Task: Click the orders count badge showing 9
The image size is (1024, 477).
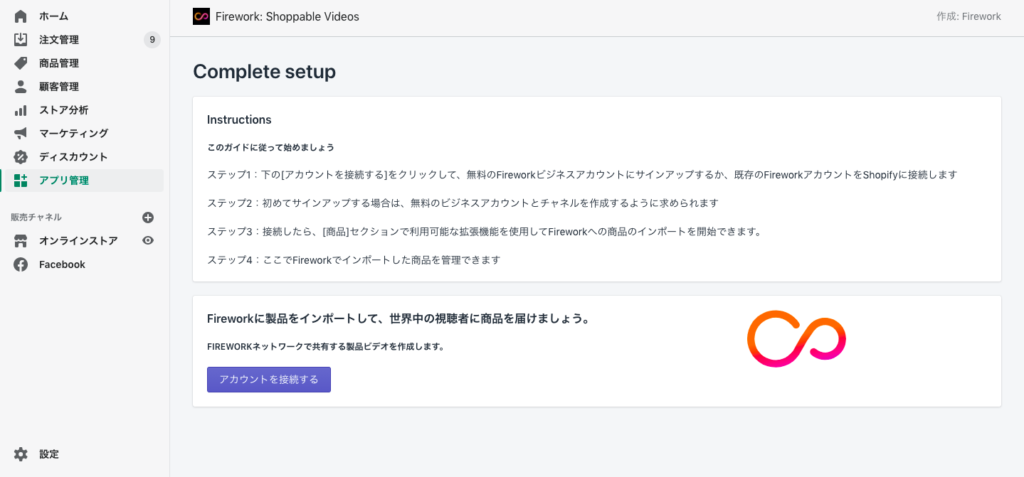Action: coord(152,40)
